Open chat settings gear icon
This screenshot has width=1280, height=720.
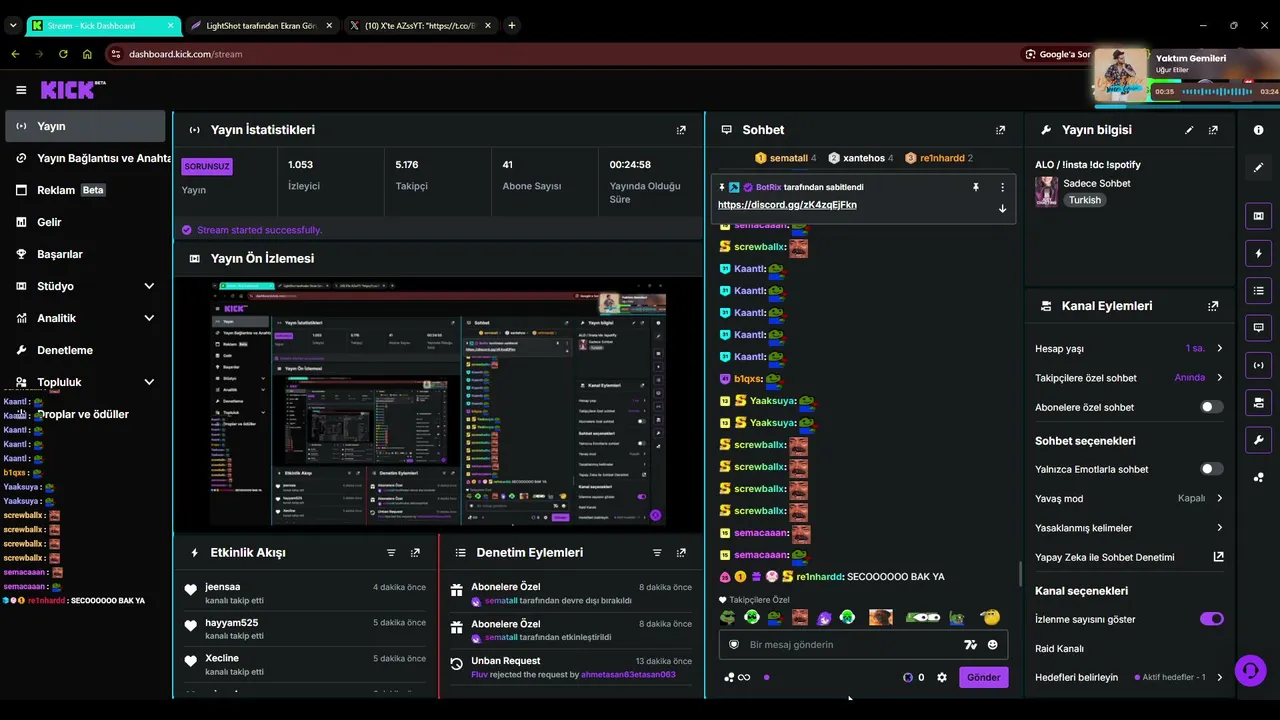941,677
